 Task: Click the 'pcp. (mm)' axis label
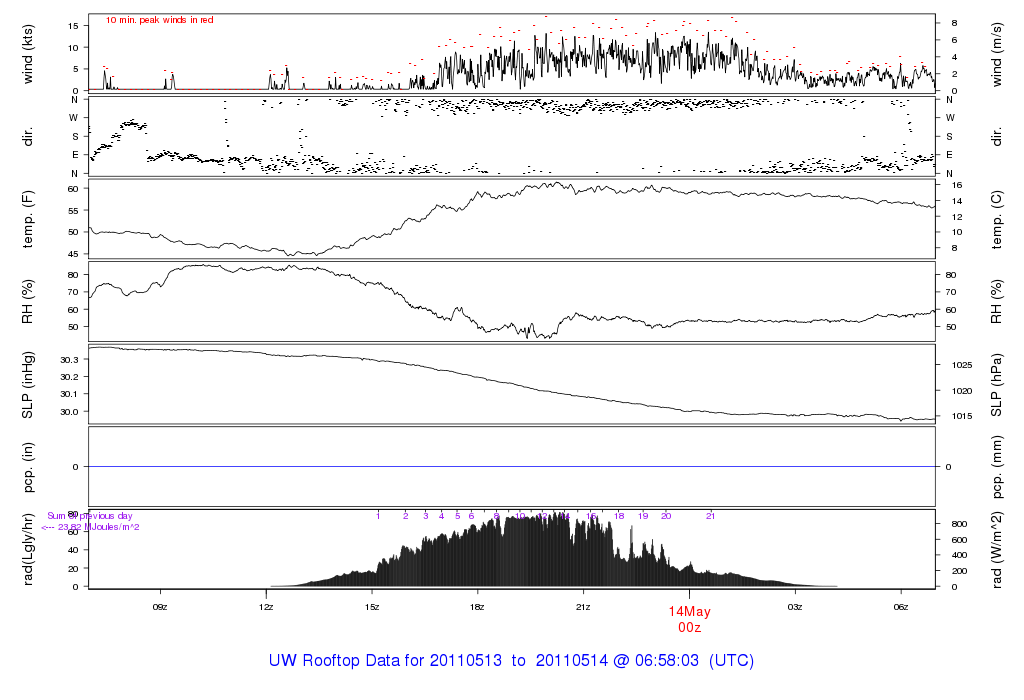tap(996, 466)
